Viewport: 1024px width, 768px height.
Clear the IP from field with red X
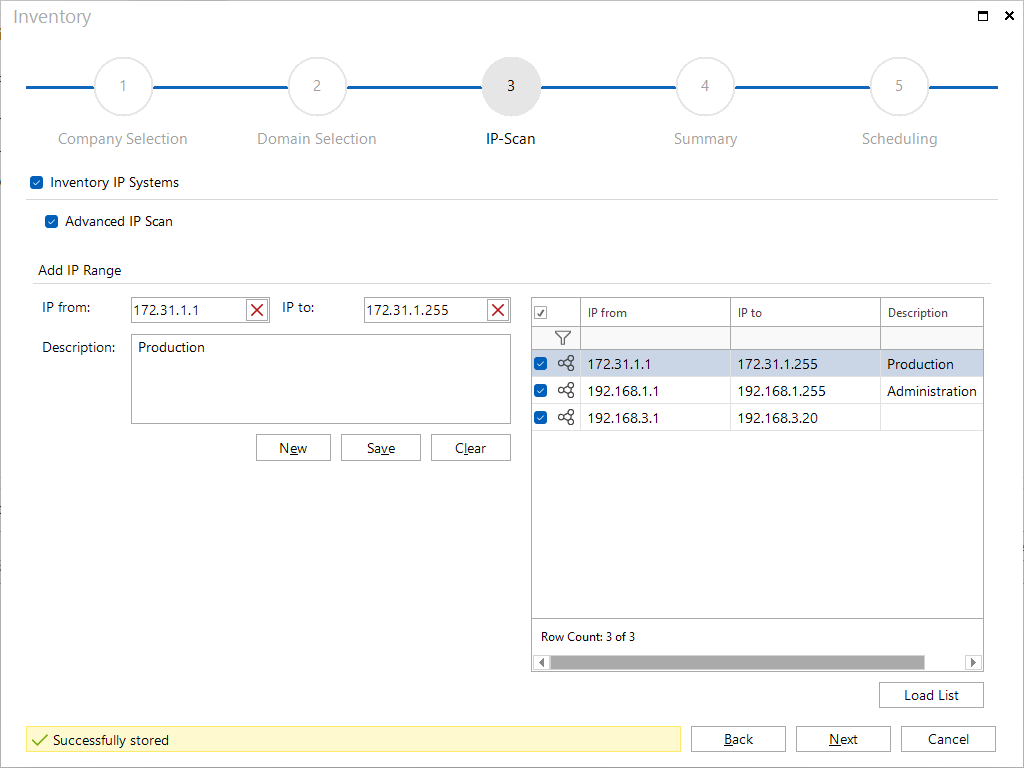pyautogui.click(x=257, y=310)
